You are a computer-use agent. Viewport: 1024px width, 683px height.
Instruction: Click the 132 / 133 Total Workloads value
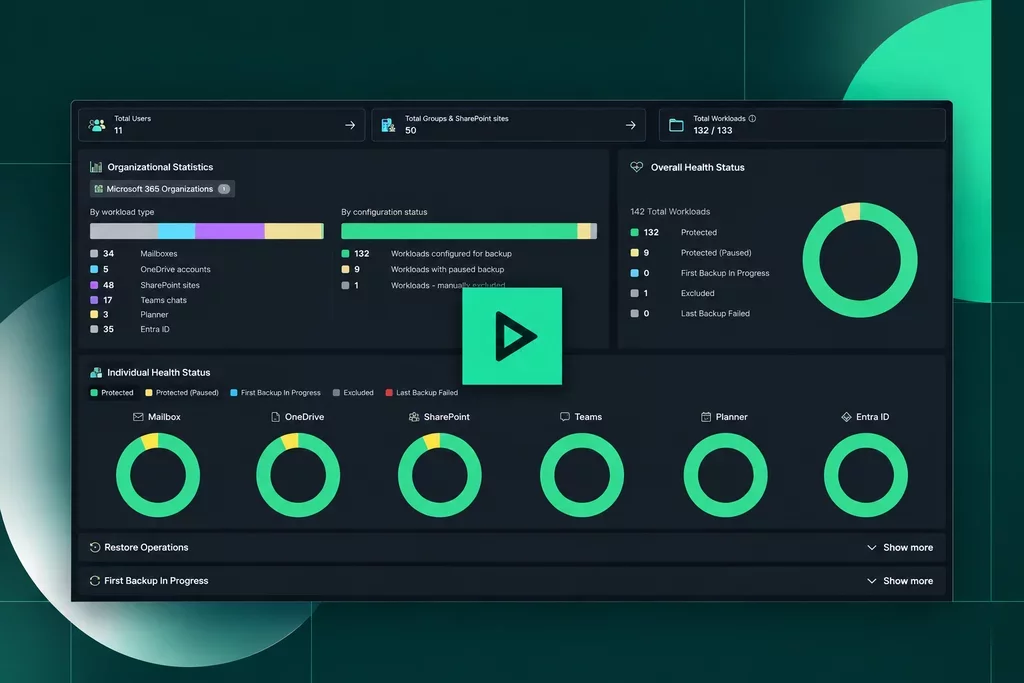712,131
